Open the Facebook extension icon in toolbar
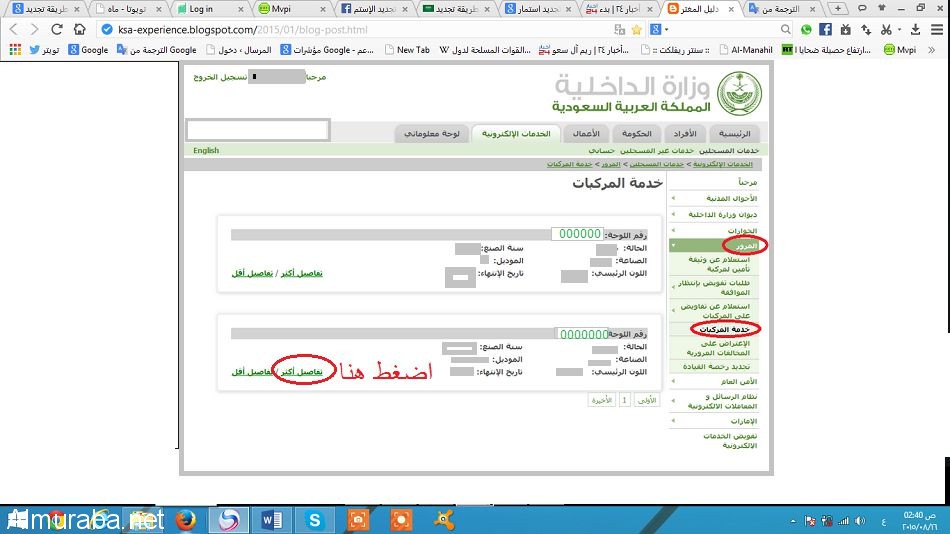This screenshot has width=950, height=534. pyautogui.click(x=824, y=30)
